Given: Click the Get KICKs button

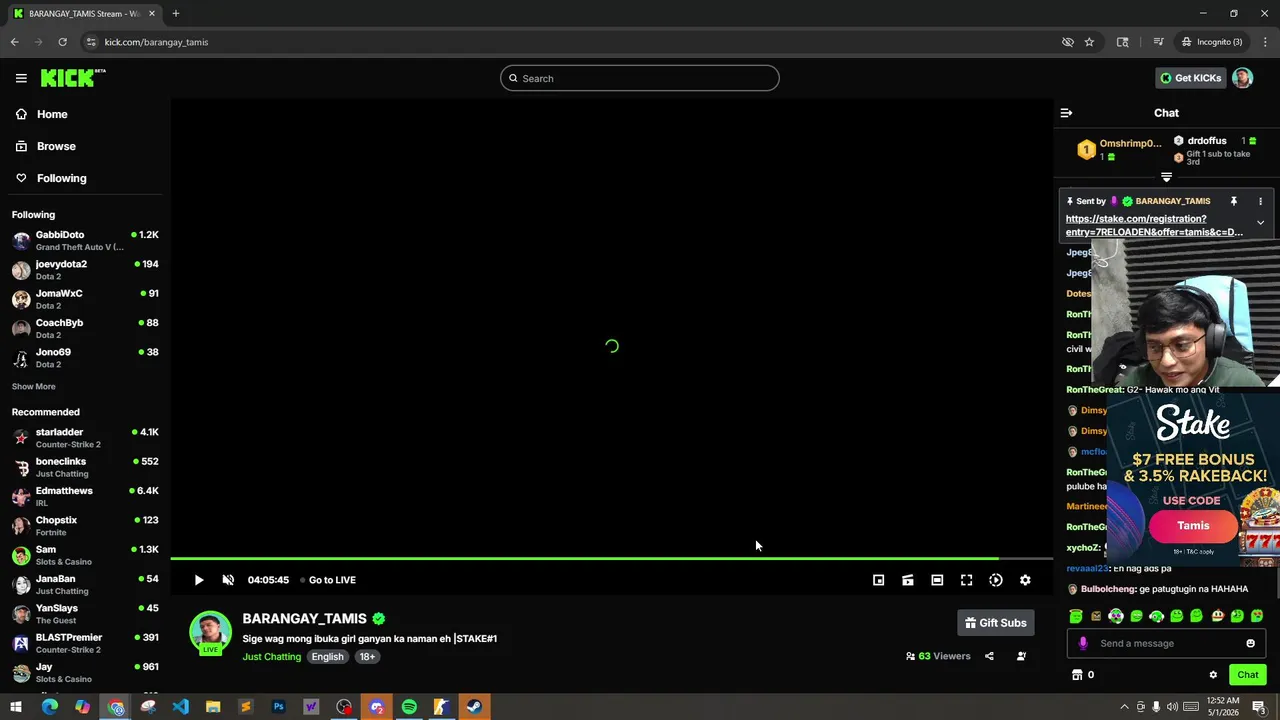Looking at the screenshot, I should point(1191,78).
